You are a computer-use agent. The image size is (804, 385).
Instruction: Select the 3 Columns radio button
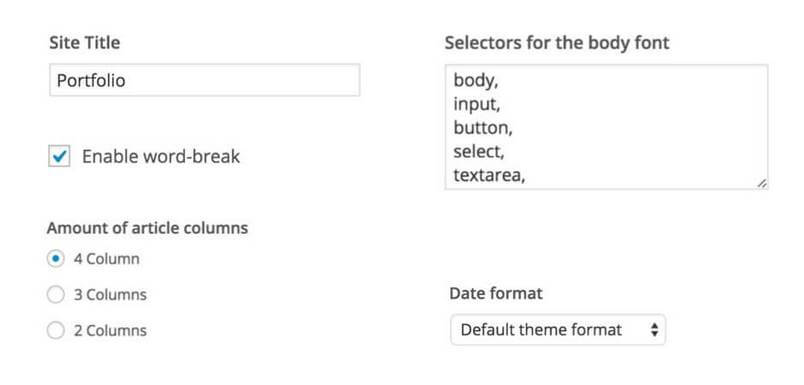click(x=55, y=295)
